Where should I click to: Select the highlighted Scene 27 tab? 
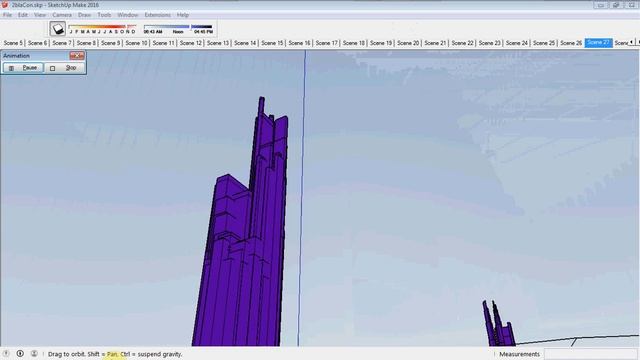pos(598,43)
